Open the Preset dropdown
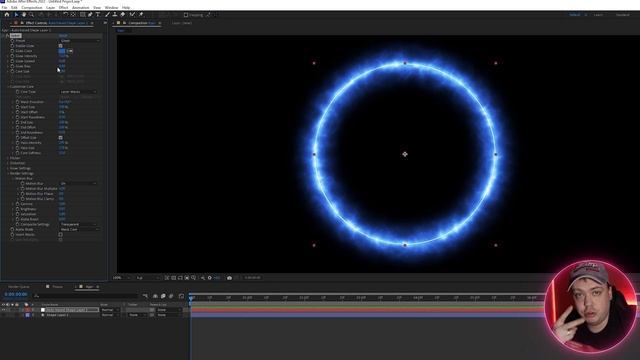This screenshot has height=360, width=640. click(80, 41)
